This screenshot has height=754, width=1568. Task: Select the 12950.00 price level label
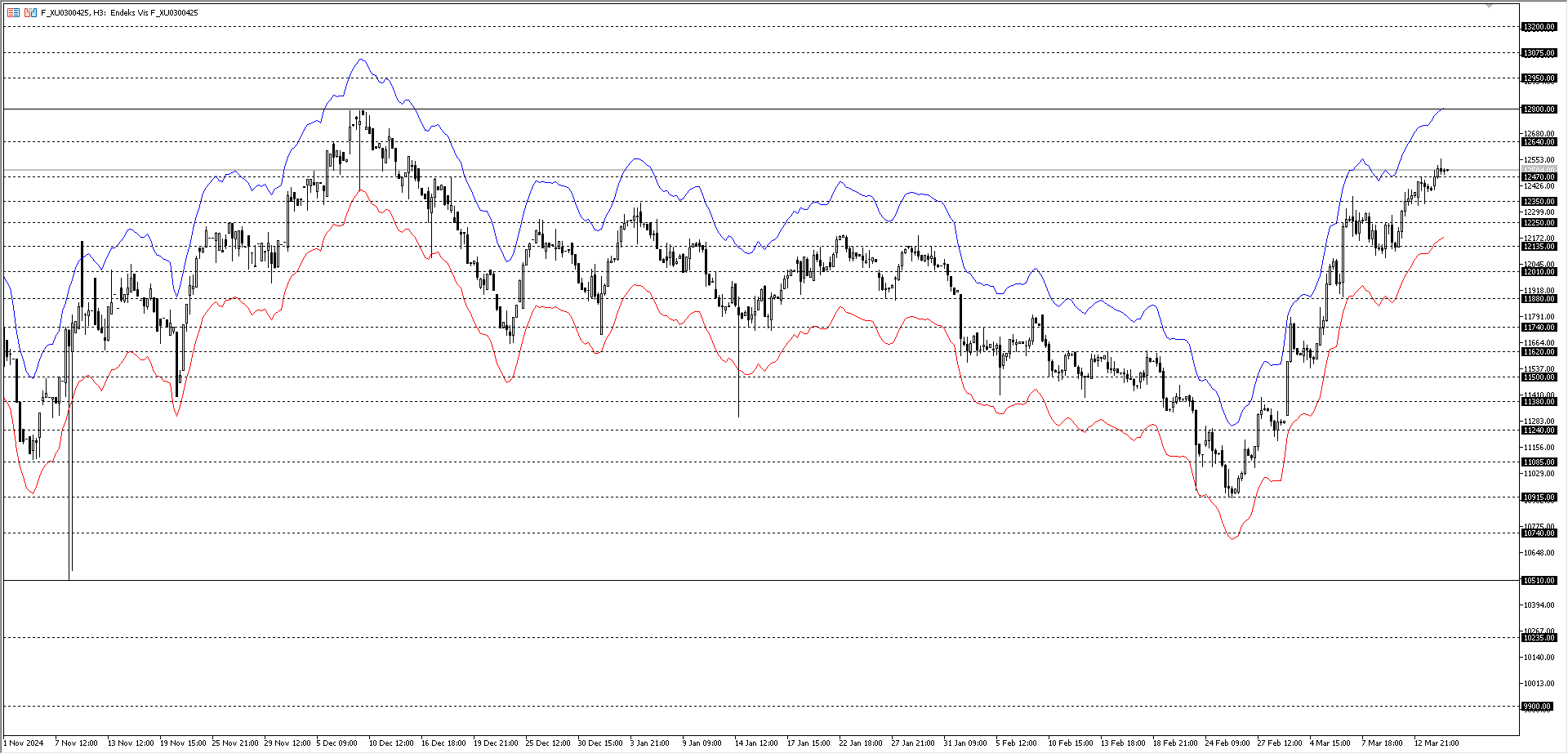(x=1539, y=78)
